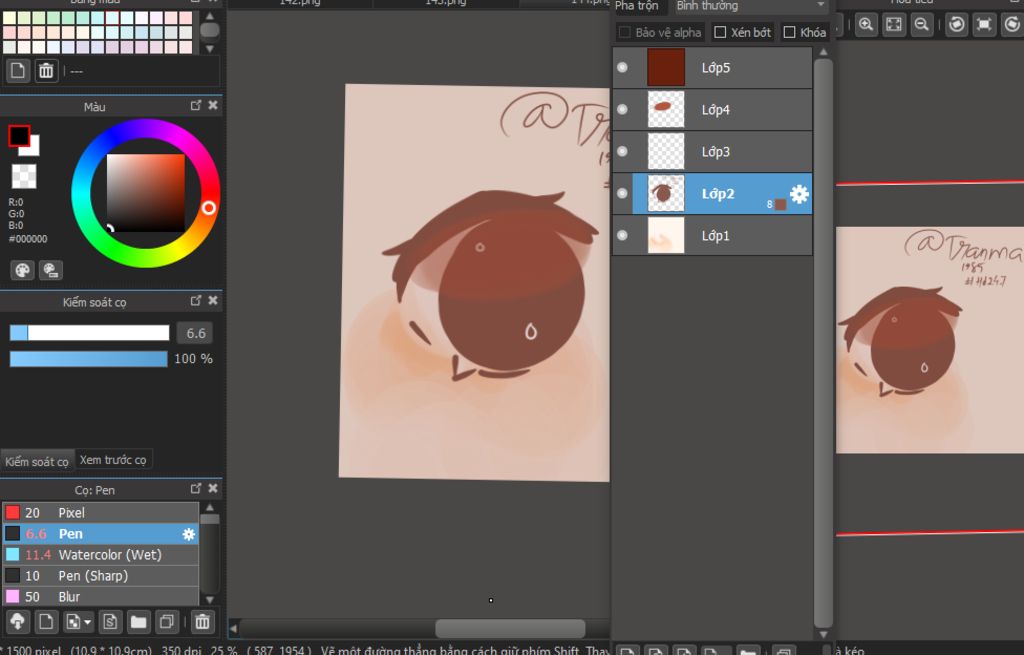Select the Watercolor (Wet) brush

pyautogui.click(x=101, y=554)
